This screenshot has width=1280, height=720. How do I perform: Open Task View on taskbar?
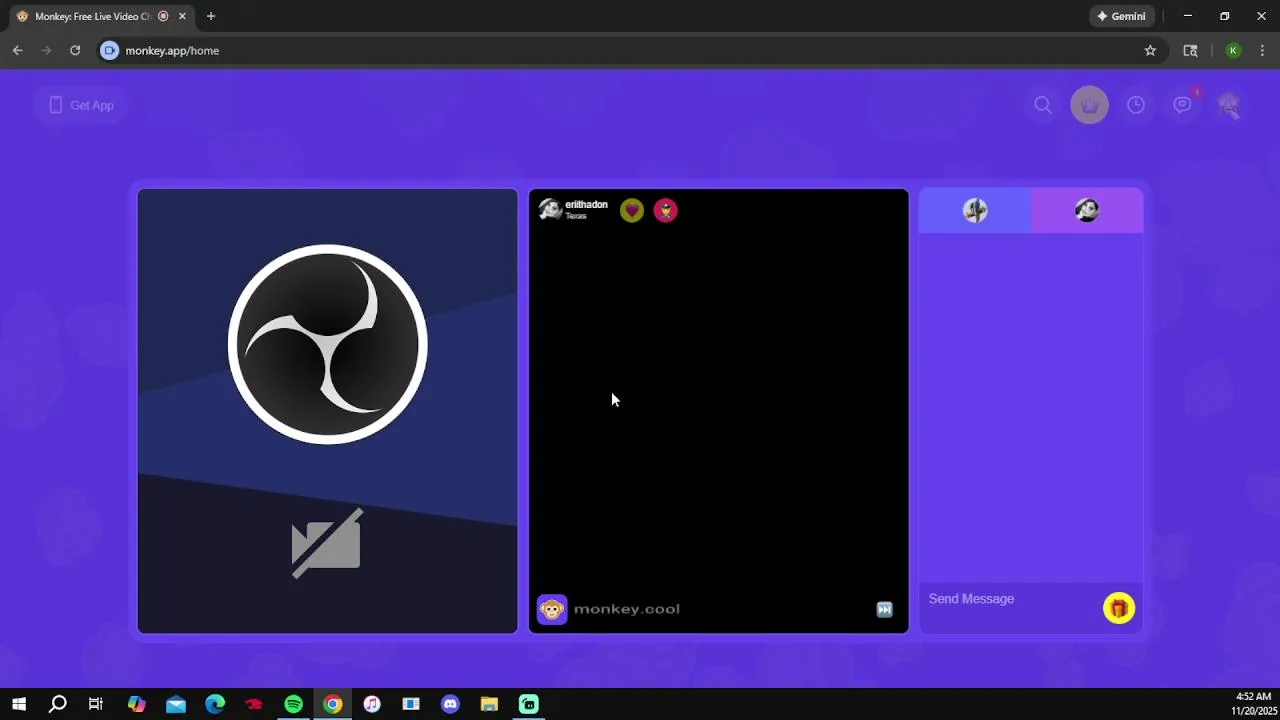96,704
